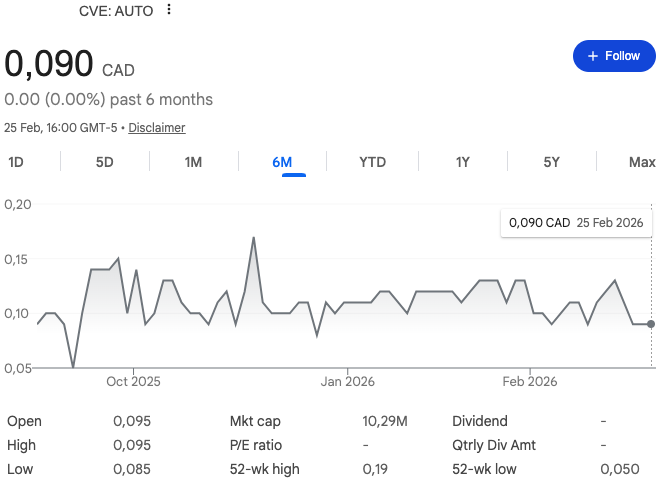Open the three-dot more options menu
This screenshot has height=482, width=659.
pos(169,9)
